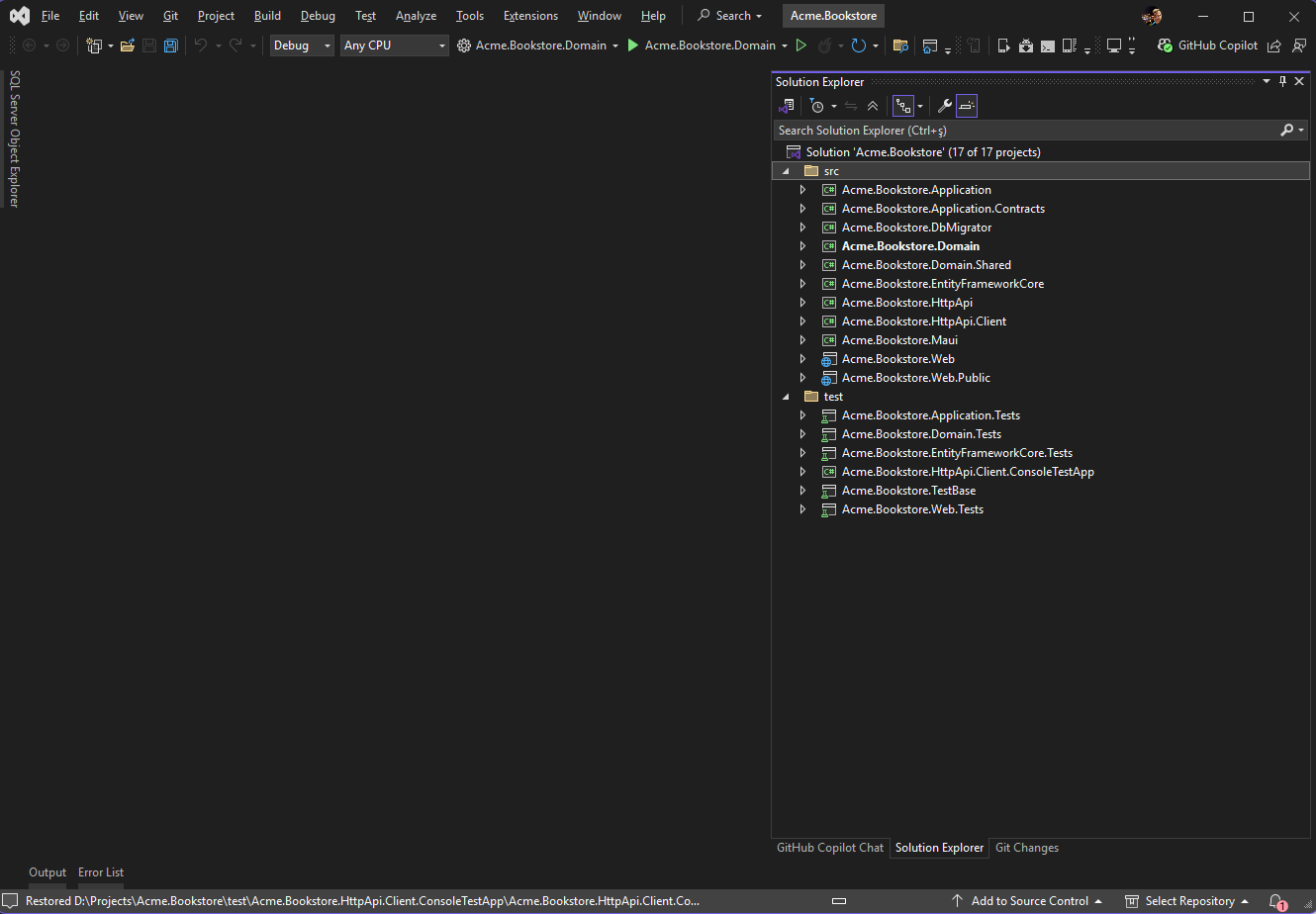Toggle Show All Files in Solution Explorer
Image resolution: width=1316 pixels, height=914 pixels.
tap(902, 106)
